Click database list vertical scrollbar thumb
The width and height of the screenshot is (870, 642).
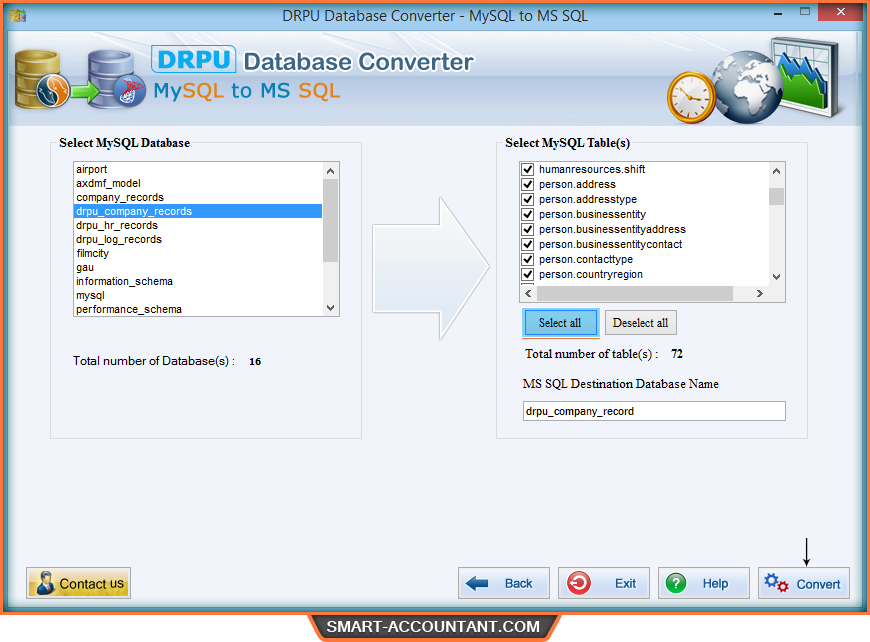pos(331,220)
